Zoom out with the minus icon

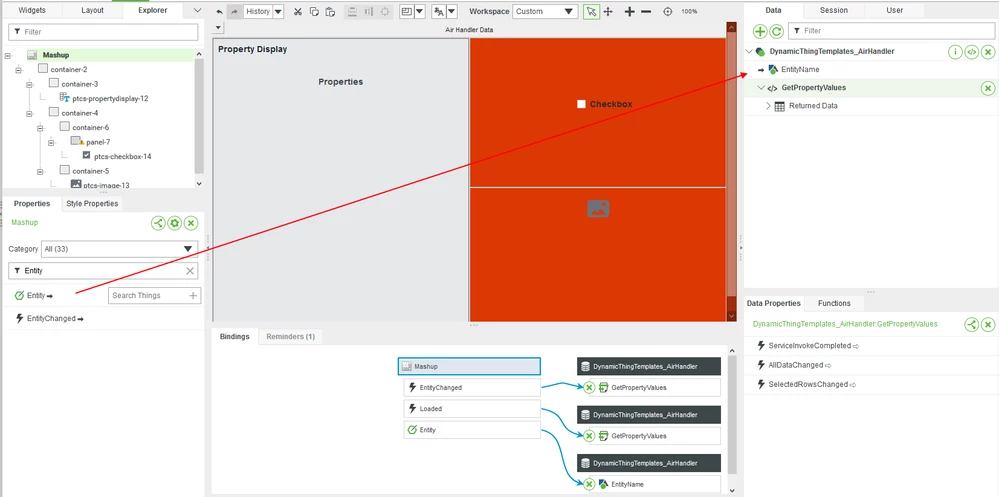click(x=646, y=11)
